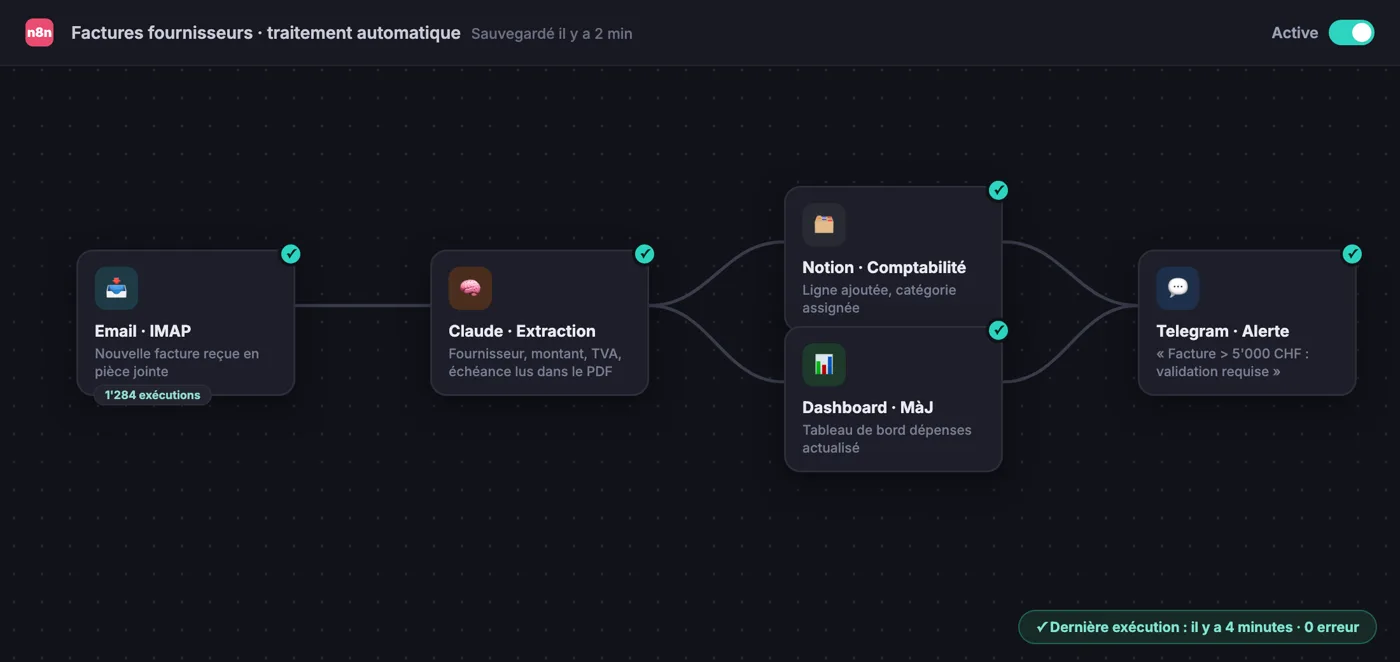
Task: Click the workflow title Factures fournisseurs
Action: coord(266,33)
